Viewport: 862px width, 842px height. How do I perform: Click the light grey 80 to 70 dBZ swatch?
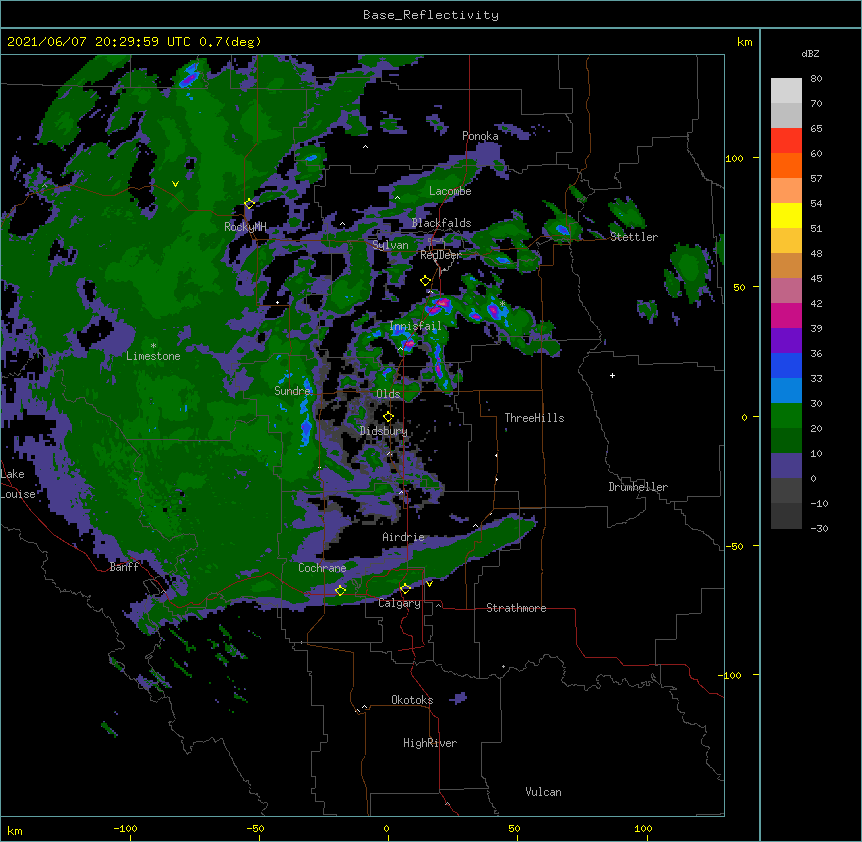pos(786,91)
